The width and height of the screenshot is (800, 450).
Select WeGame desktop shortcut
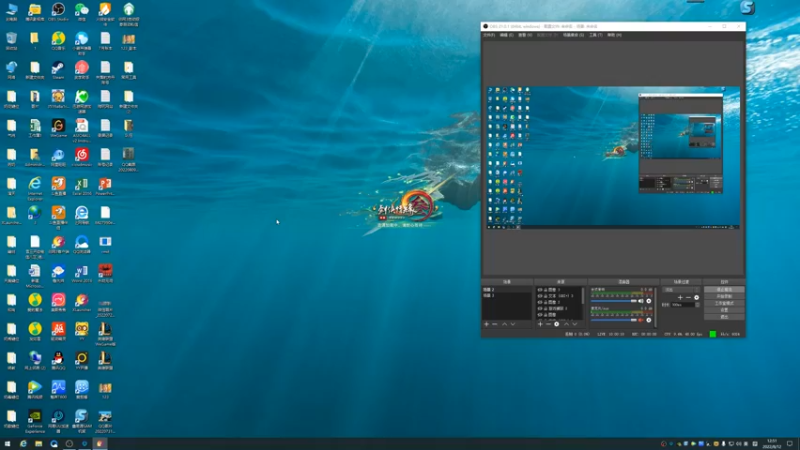pyautogui.click(x=58, y=128)
